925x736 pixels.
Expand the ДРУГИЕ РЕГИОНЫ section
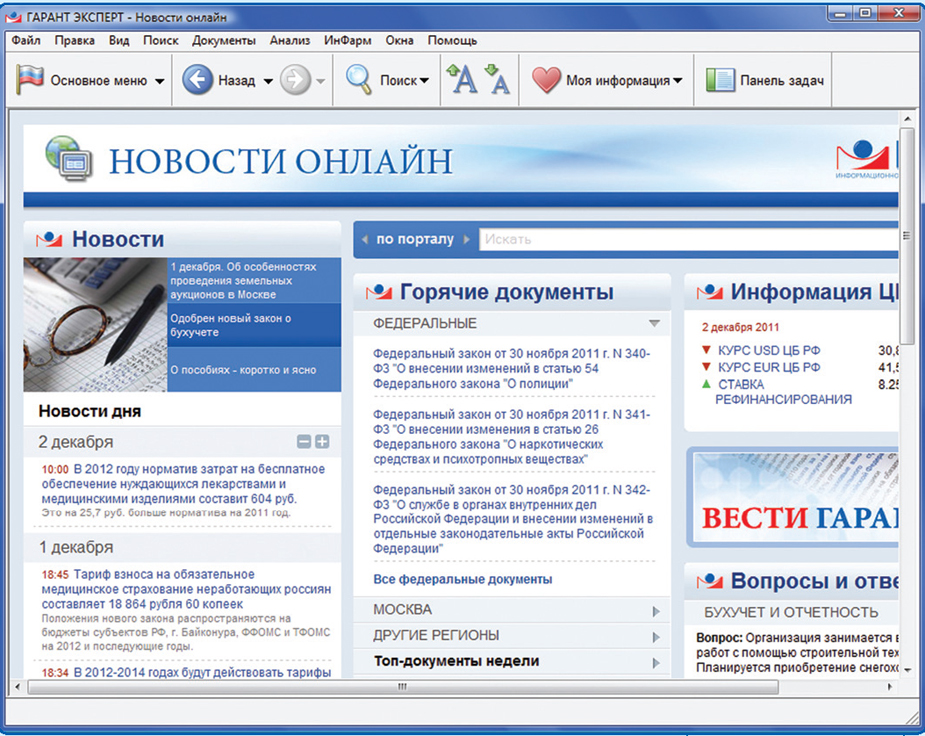pos(656,636)
